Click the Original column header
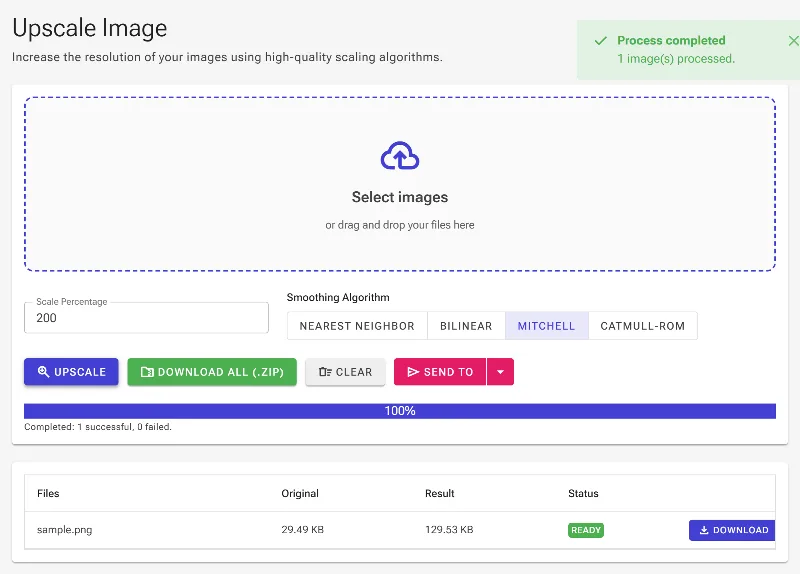Viewport: 800px width, 574px height. coord(300,493)
